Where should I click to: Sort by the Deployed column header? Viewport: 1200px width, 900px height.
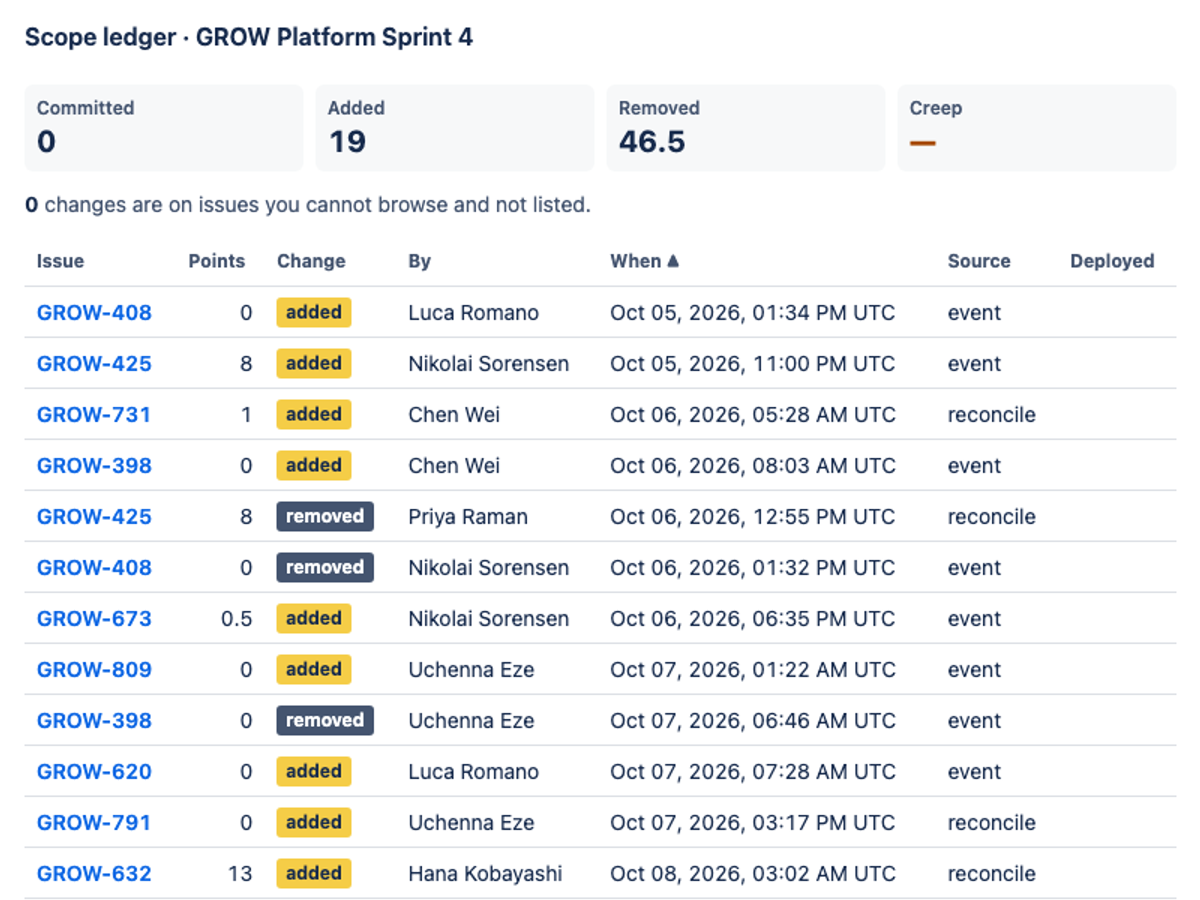pos(1112,261)
